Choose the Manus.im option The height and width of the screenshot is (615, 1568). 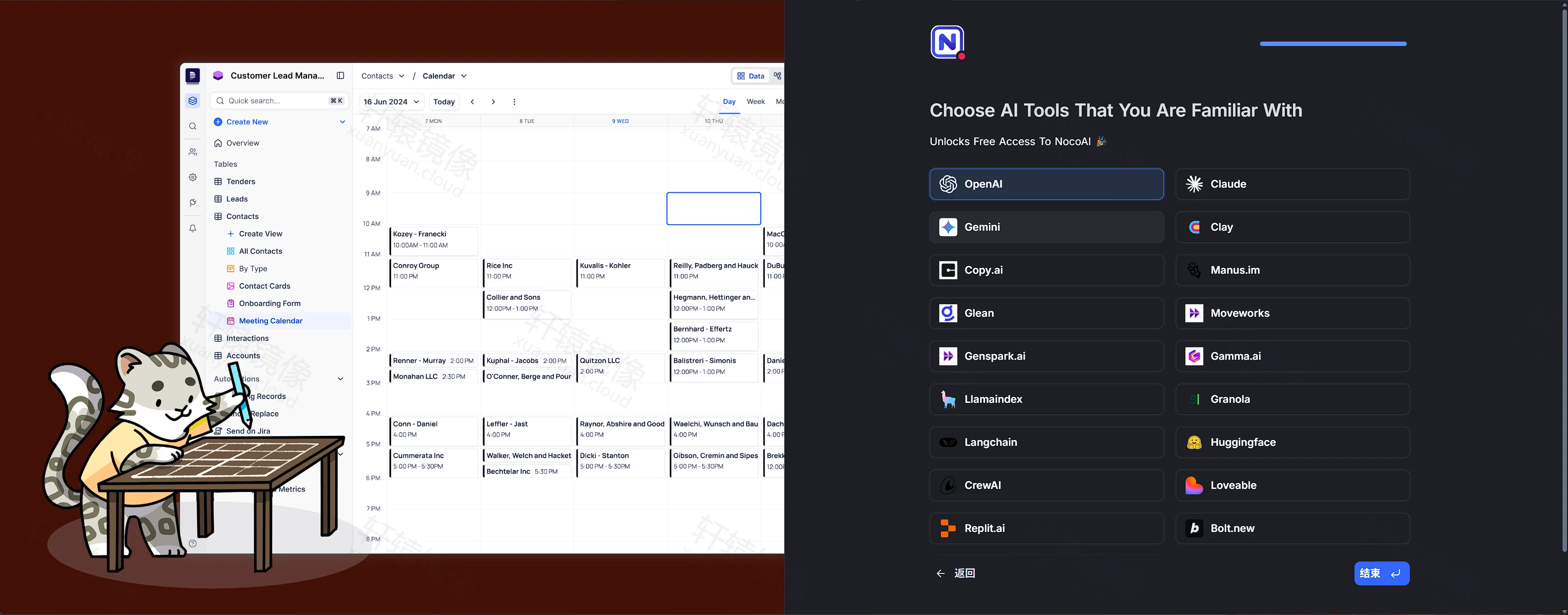pos(1292,270)
